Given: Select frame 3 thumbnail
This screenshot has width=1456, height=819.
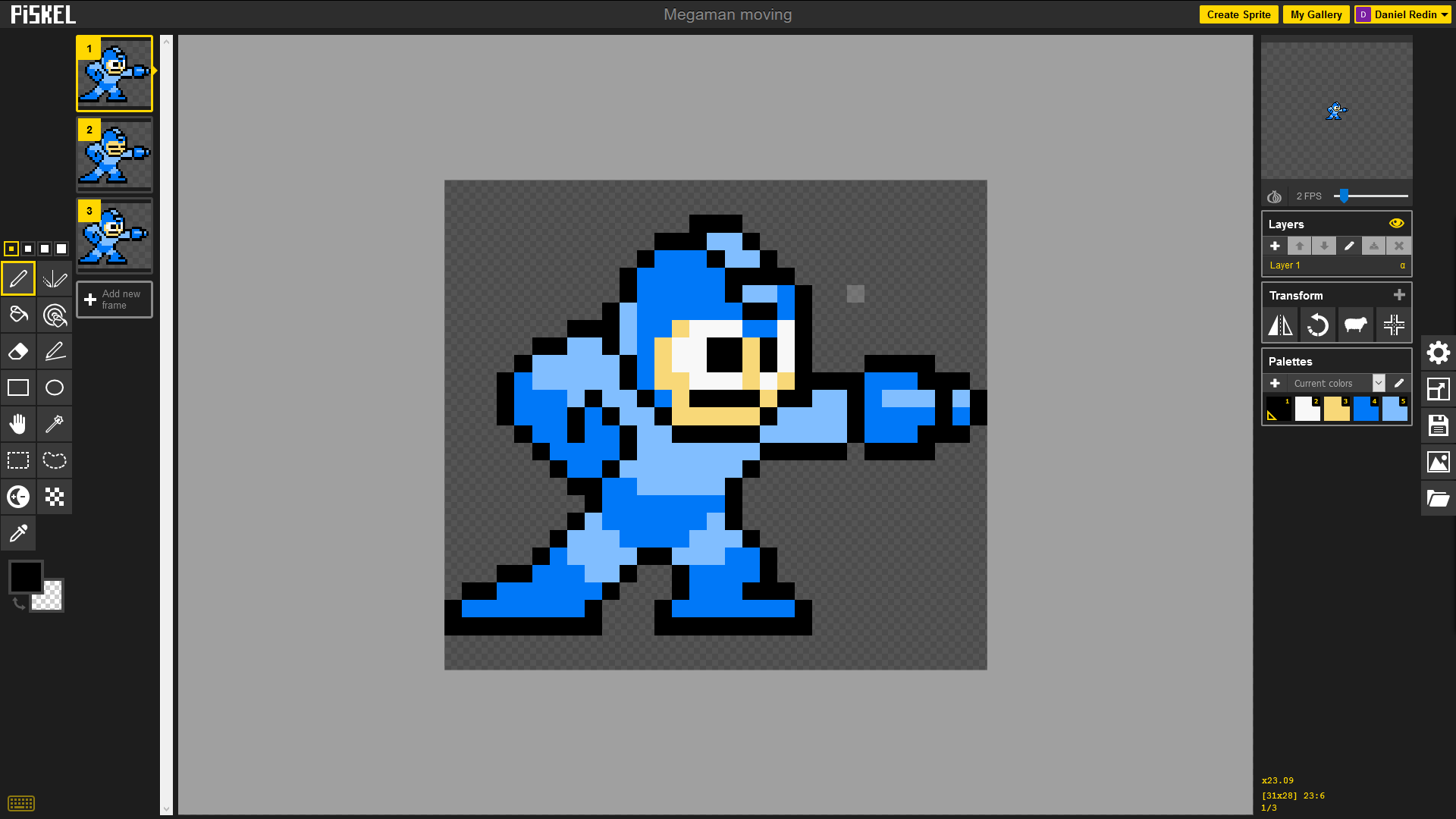Looking at the screenshot, I should pyautogui.click(x=115, y=236).
